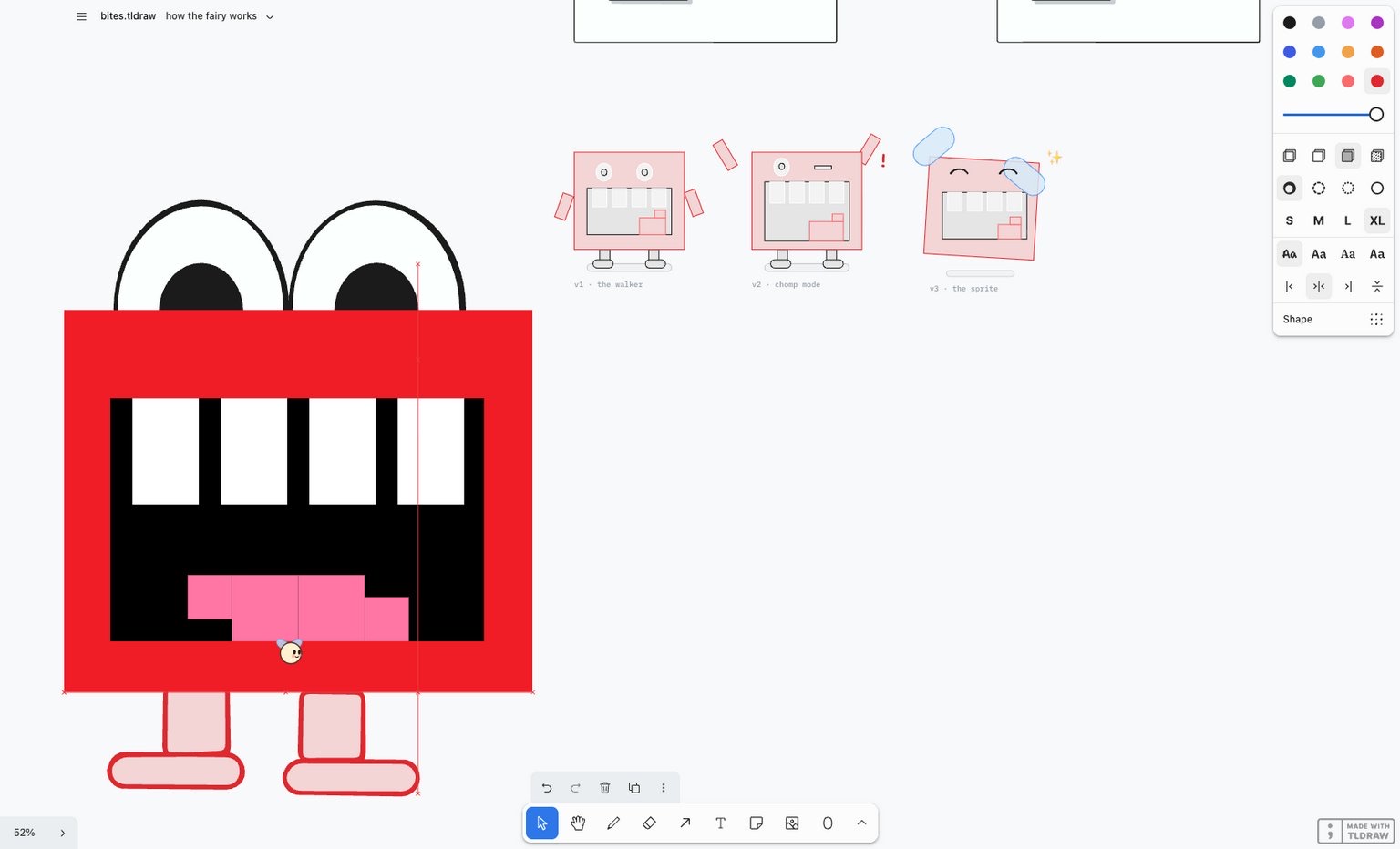Activate the Text tool

[720, 823]
